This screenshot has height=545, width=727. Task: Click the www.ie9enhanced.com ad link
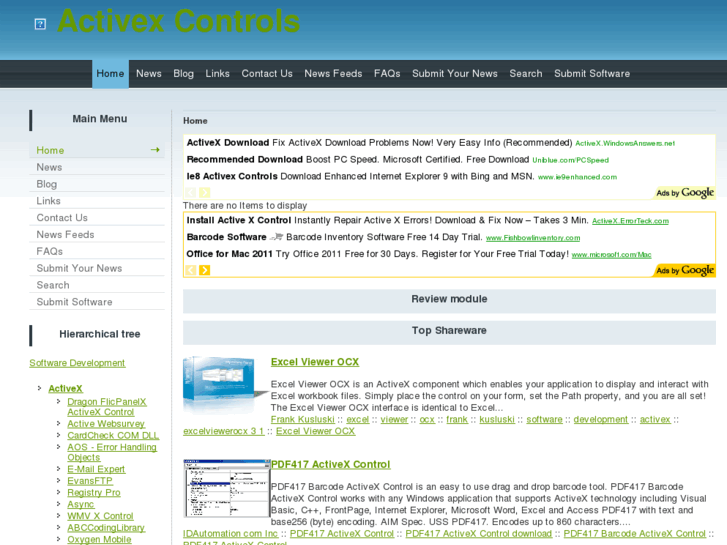(x=577, y=177)
